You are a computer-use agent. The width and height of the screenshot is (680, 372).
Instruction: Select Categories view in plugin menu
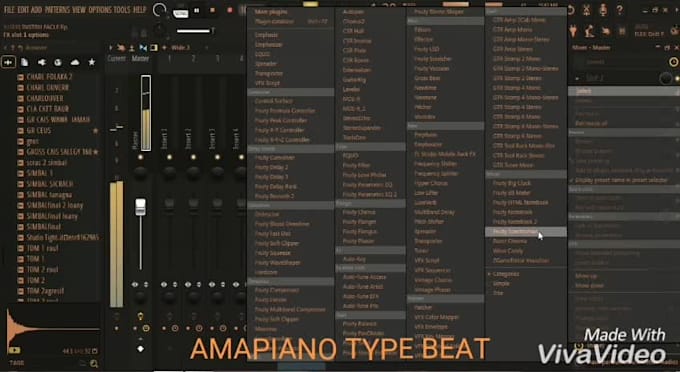506,274
